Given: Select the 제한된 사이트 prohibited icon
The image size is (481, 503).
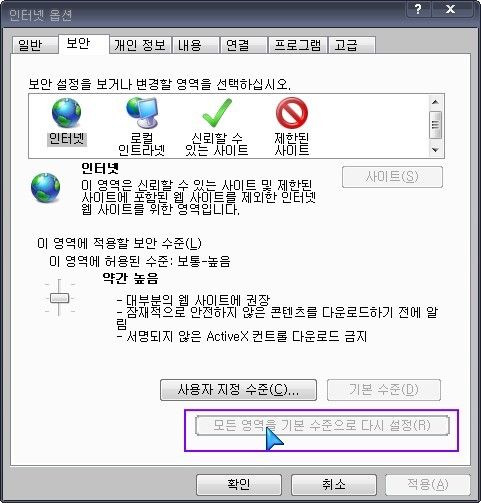Looking at the screenshot, I should click(292, 113).
